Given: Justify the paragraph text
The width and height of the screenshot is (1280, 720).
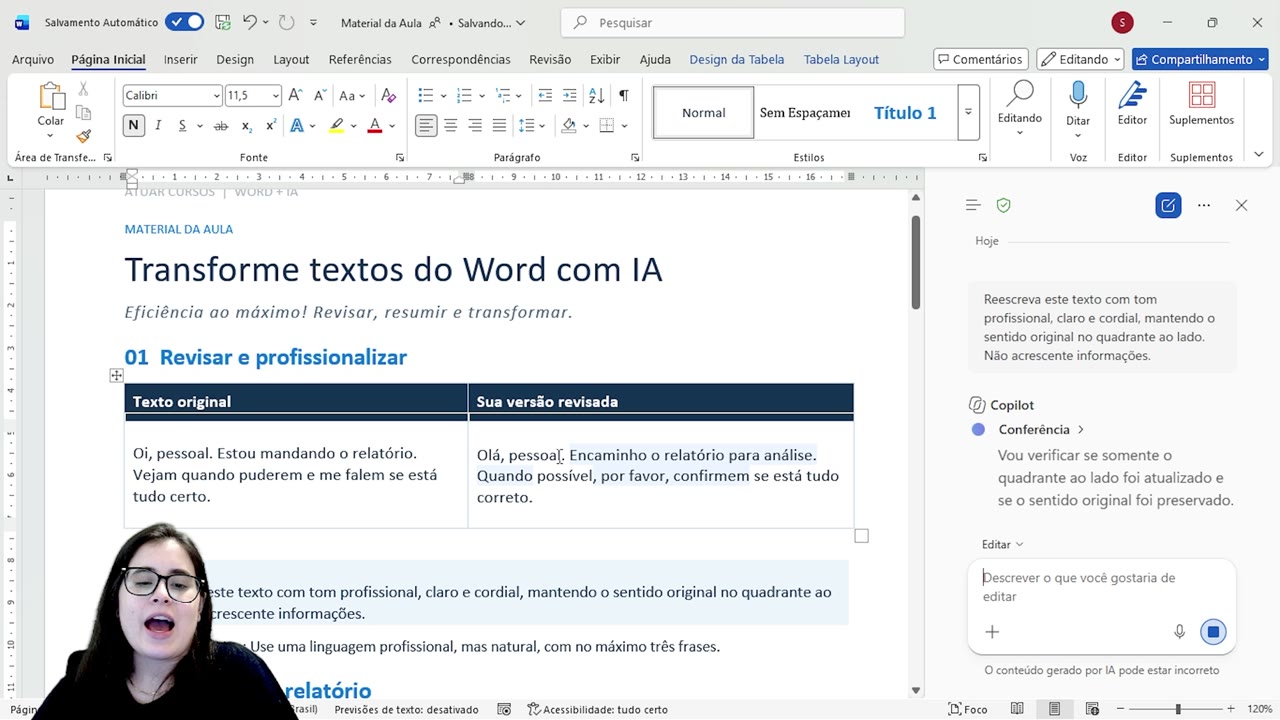Looking at the screenshot, I should (499, 126).
